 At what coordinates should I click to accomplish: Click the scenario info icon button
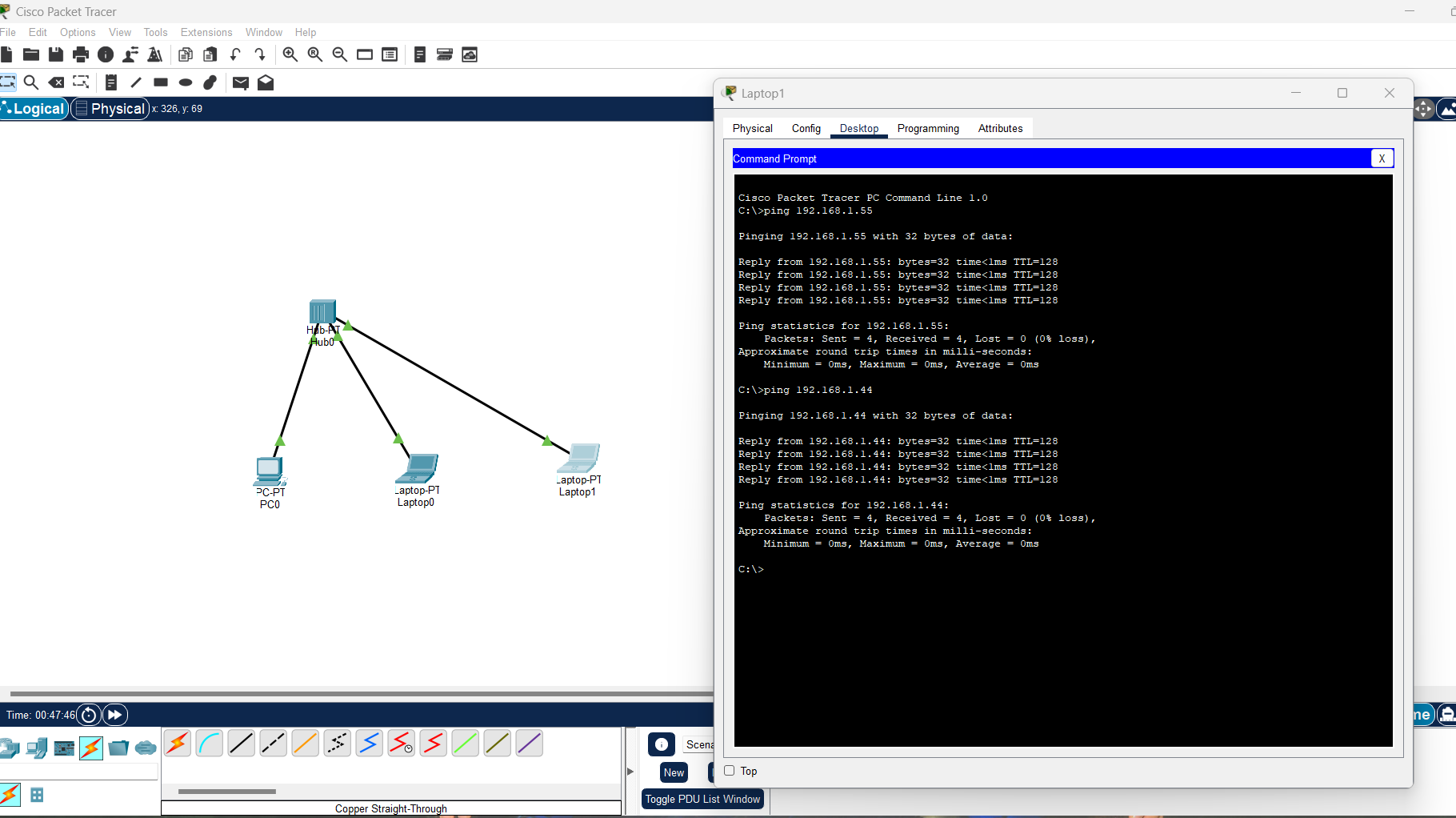tap(662, 744)
